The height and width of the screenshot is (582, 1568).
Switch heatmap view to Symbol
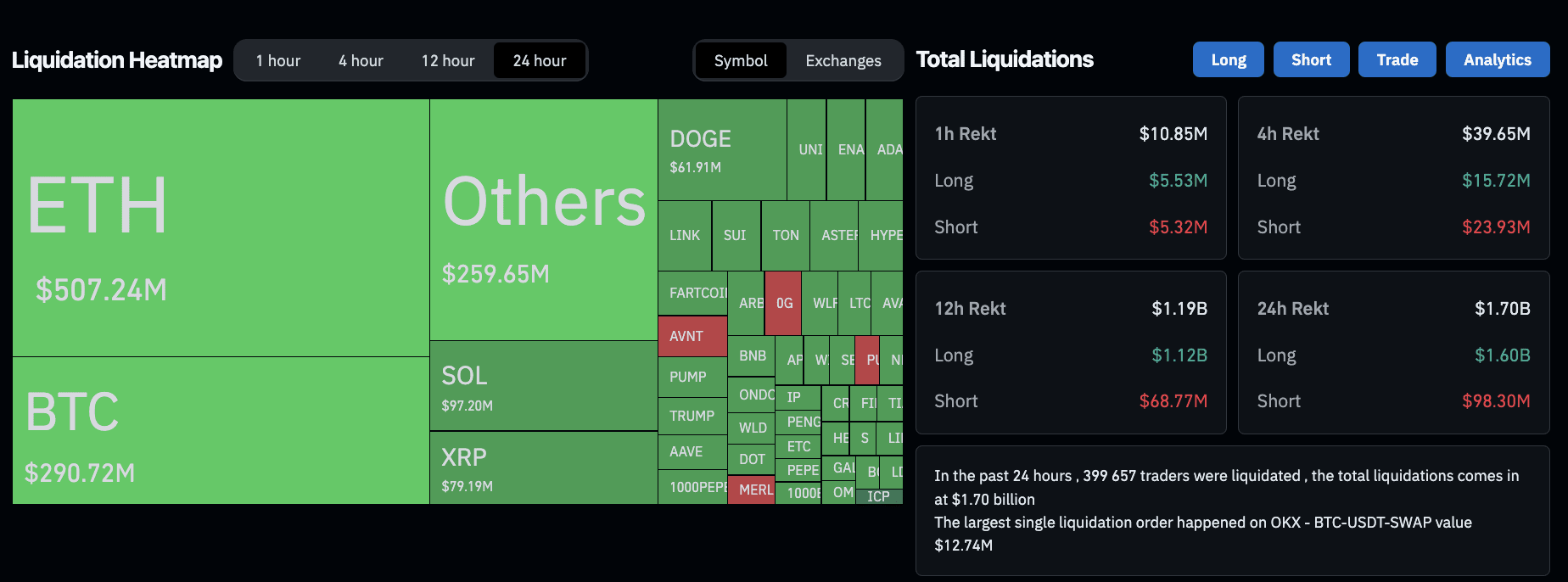click(741, 60)
